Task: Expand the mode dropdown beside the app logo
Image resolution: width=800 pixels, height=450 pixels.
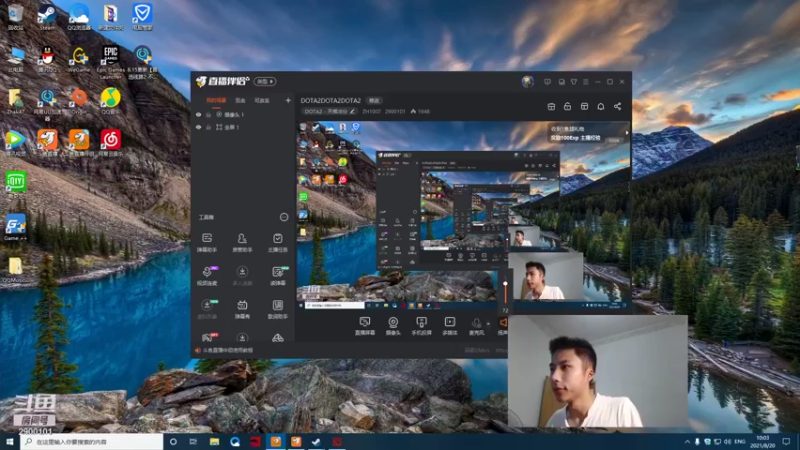Action: point(264,81)
